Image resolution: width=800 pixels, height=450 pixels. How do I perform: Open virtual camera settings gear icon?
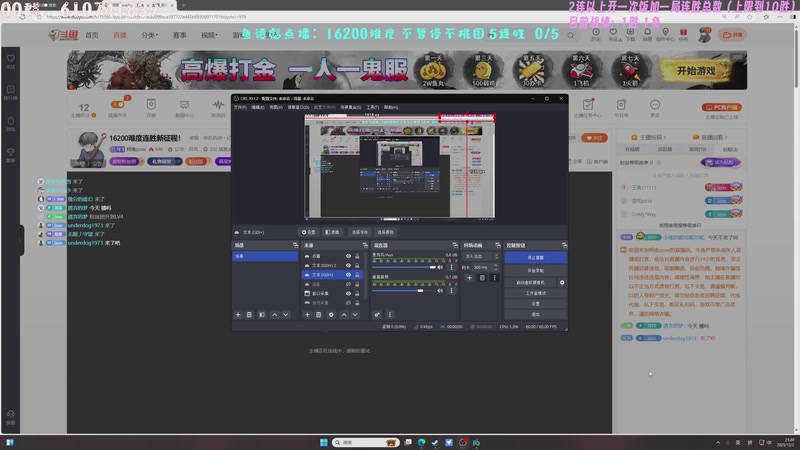[x=562, y=283]
